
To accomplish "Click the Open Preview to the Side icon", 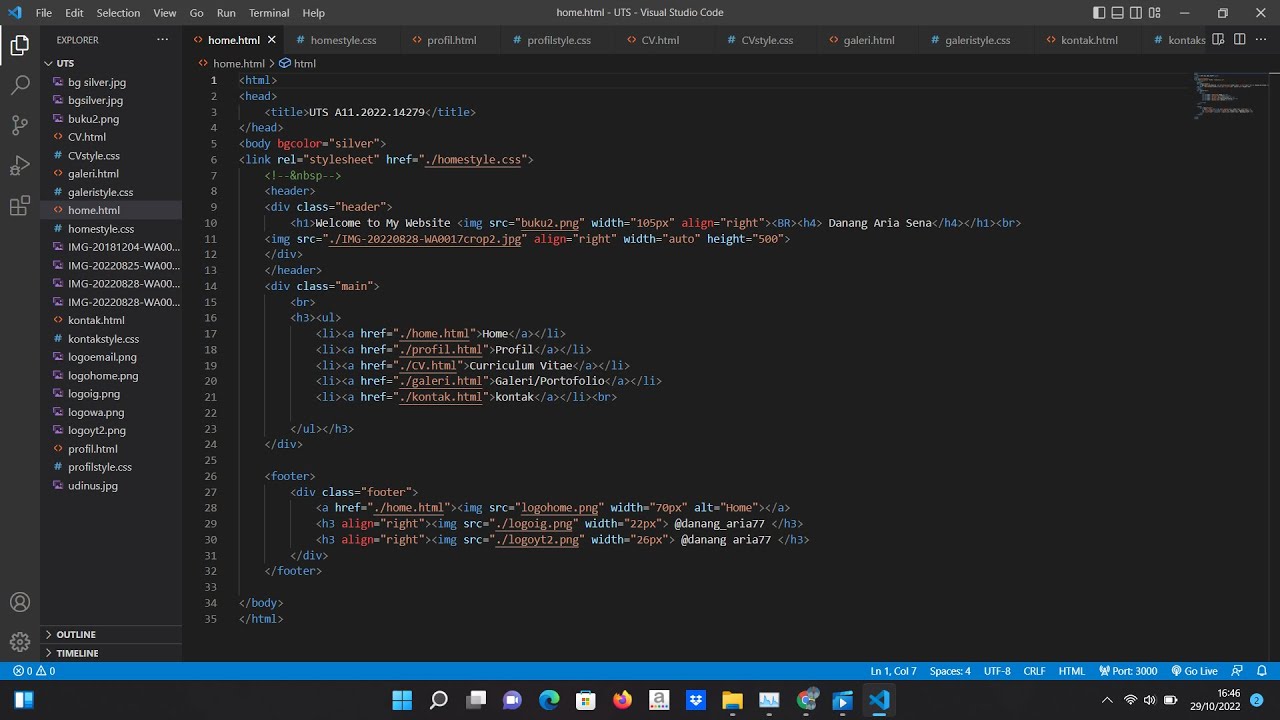I will point(1218,40).
